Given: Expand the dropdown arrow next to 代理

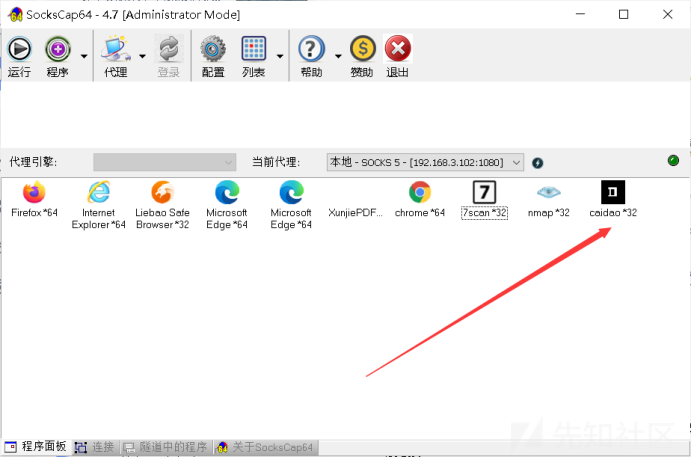Looking at the screenshot, I should click(x=142, y=56).
